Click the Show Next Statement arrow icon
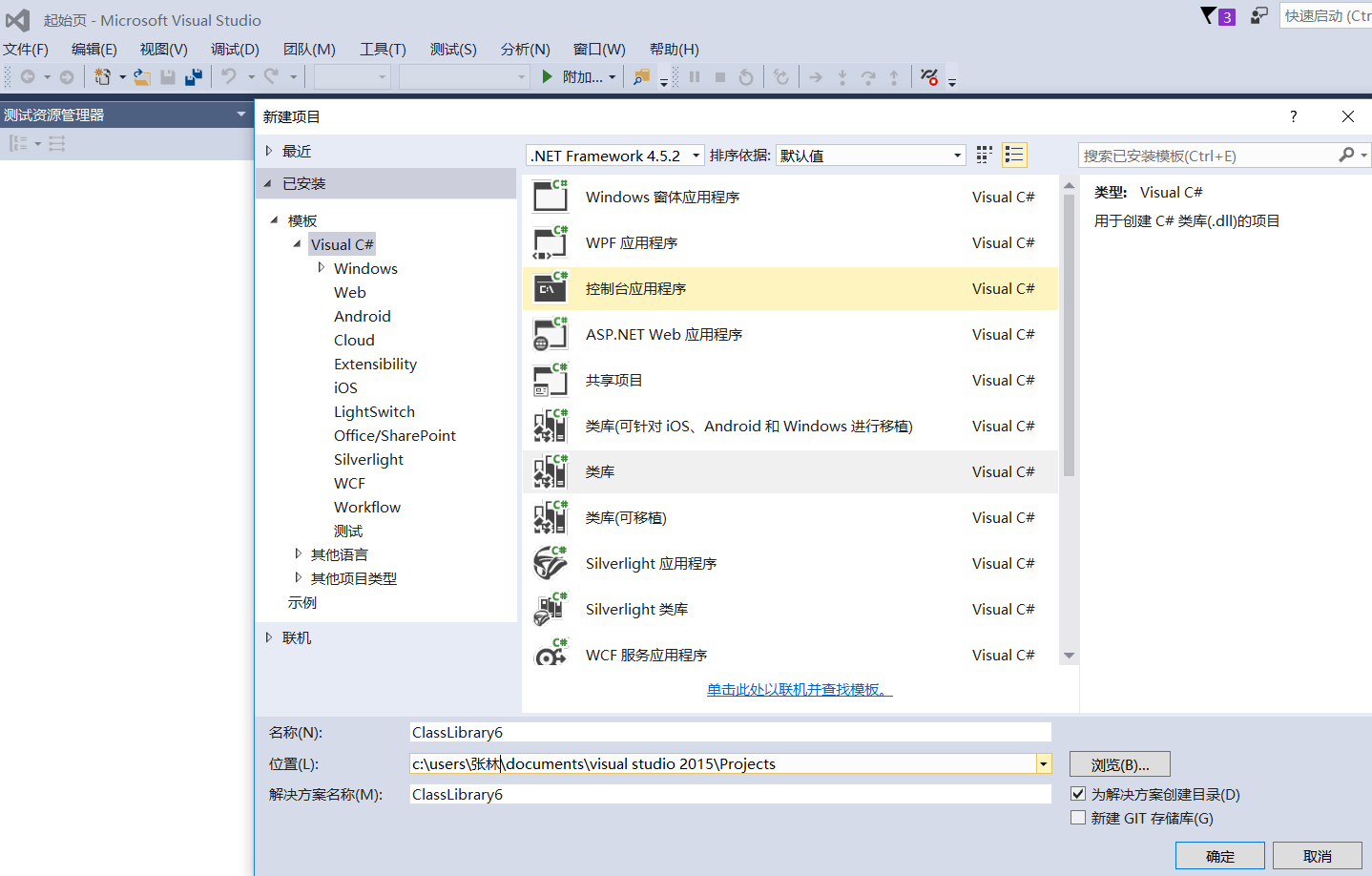The height and width of the screenshot is (876, 1372). pos(816,77)
